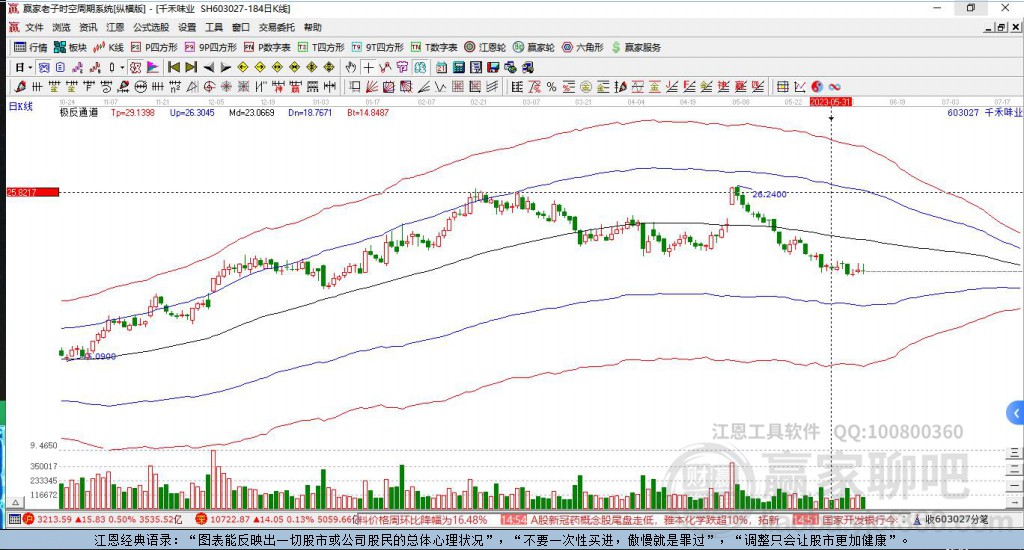This screenshot has height=550, width=1024.
Task: Click the 日K线 chart label
Action: point(20,106)
